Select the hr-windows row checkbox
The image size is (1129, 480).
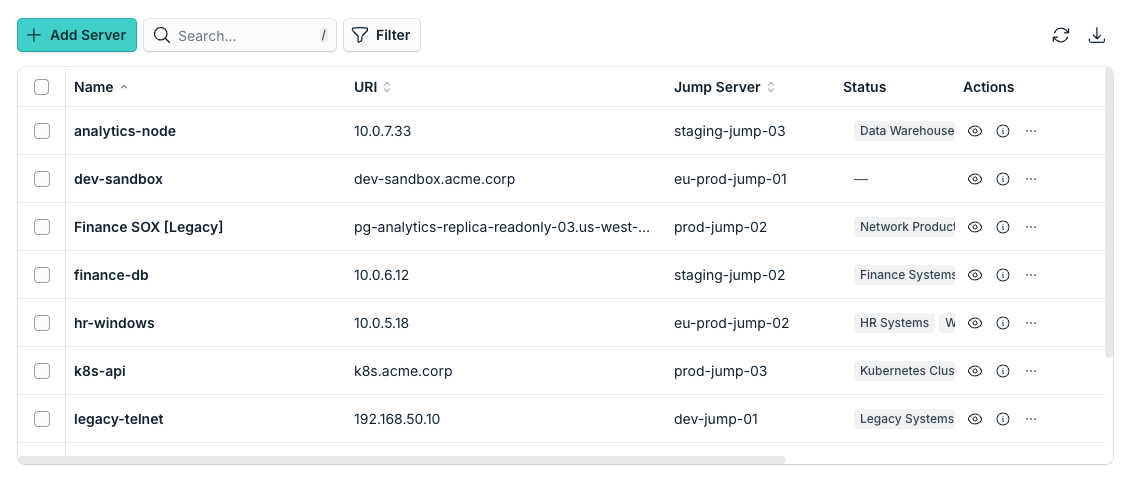(x=42, y=323)
